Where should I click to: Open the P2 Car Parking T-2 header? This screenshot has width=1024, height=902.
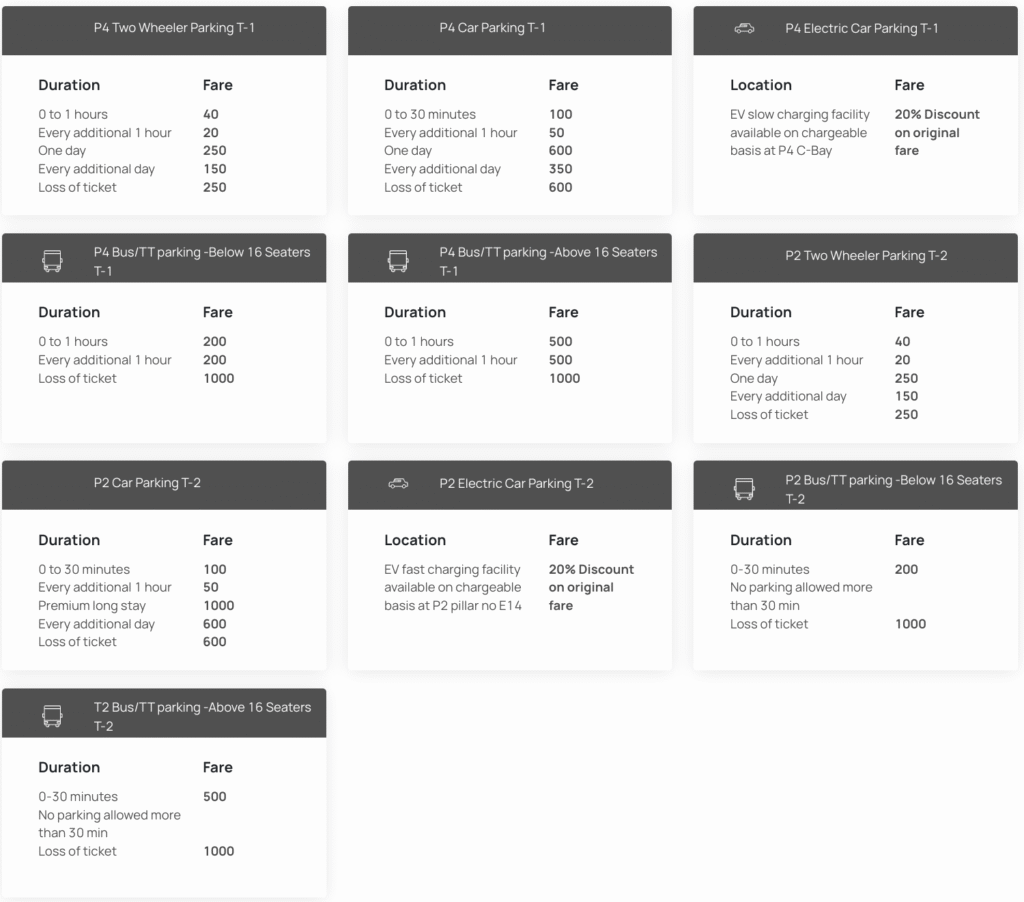click(147, 483)
